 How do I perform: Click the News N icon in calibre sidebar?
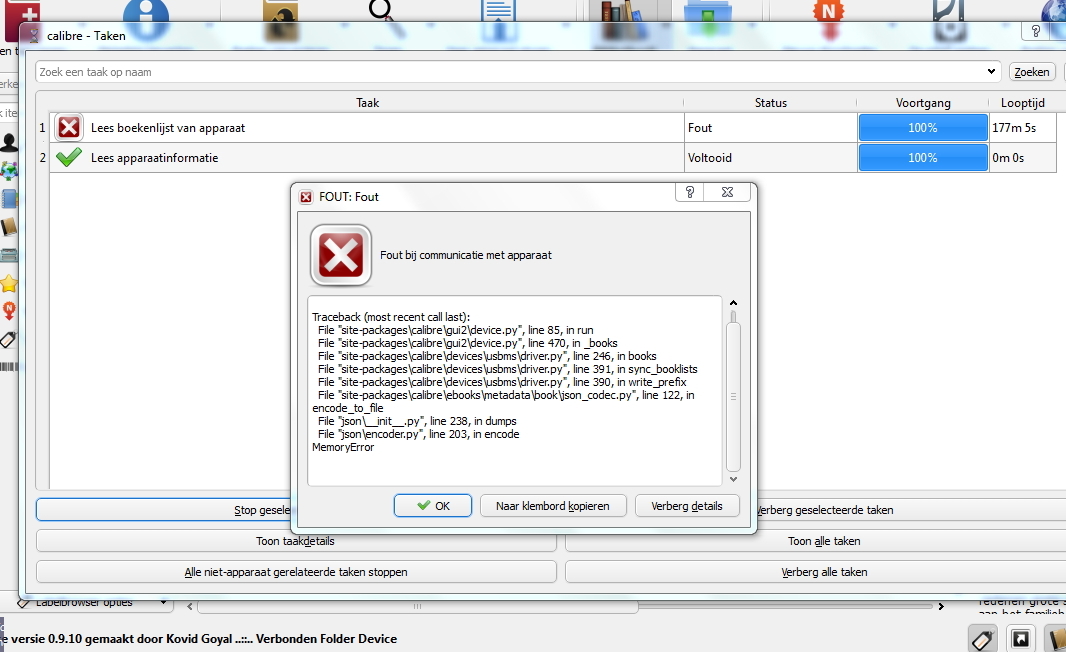(x=9, y=311)
